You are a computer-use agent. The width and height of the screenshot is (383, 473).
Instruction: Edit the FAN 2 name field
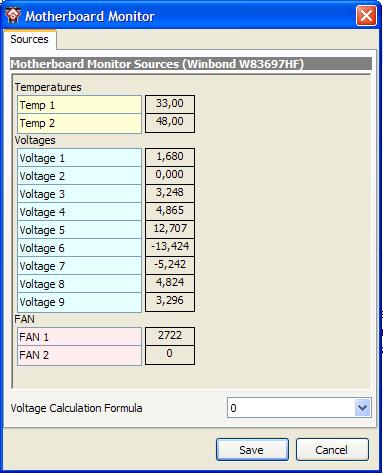[x=79, y=355]
